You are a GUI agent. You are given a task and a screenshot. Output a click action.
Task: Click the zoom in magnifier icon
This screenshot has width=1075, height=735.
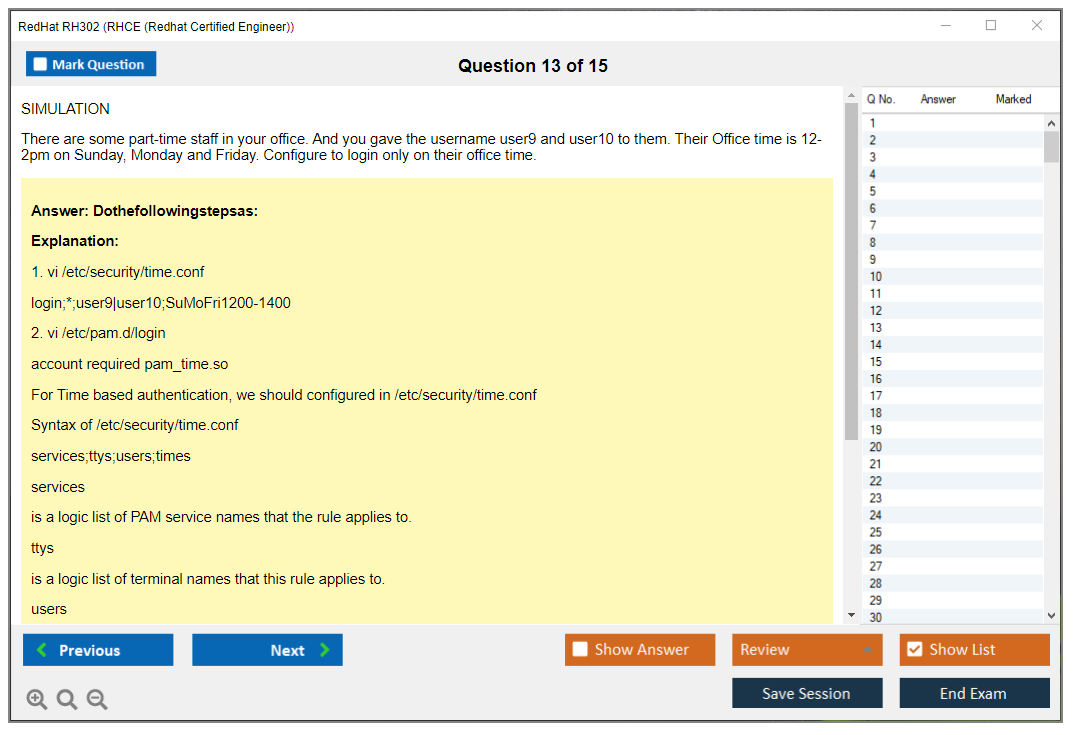click(x=37, y=700)
